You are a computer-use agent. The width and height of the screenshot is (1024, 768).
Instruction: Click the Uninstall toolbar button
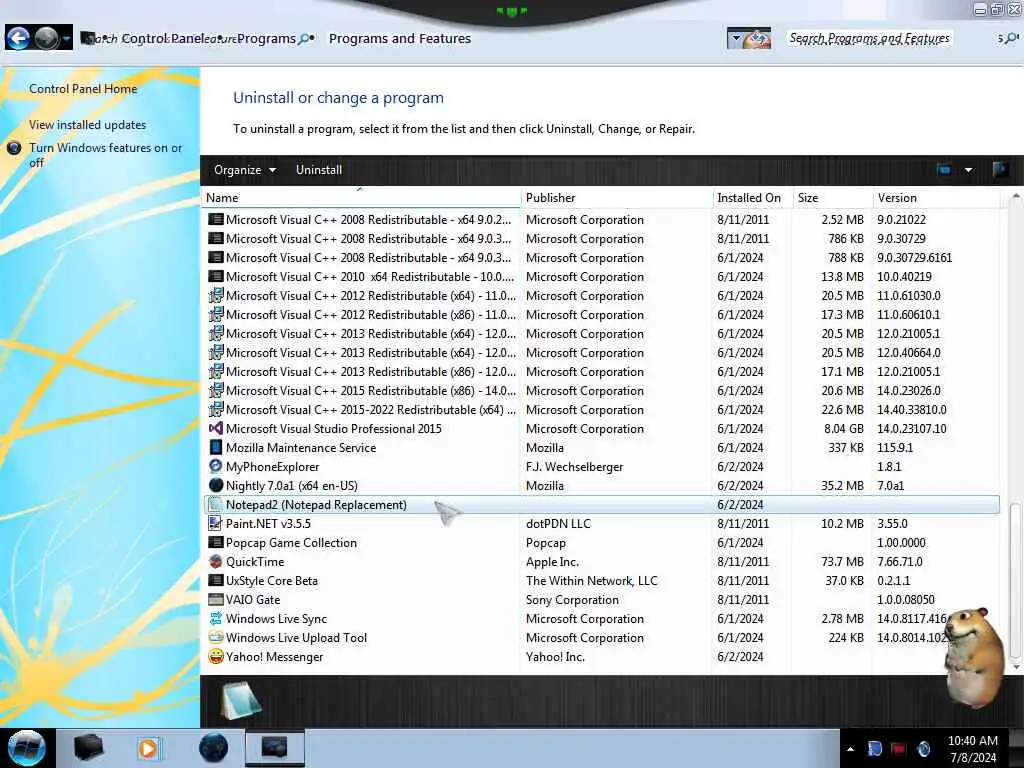(x=319, y=170)
